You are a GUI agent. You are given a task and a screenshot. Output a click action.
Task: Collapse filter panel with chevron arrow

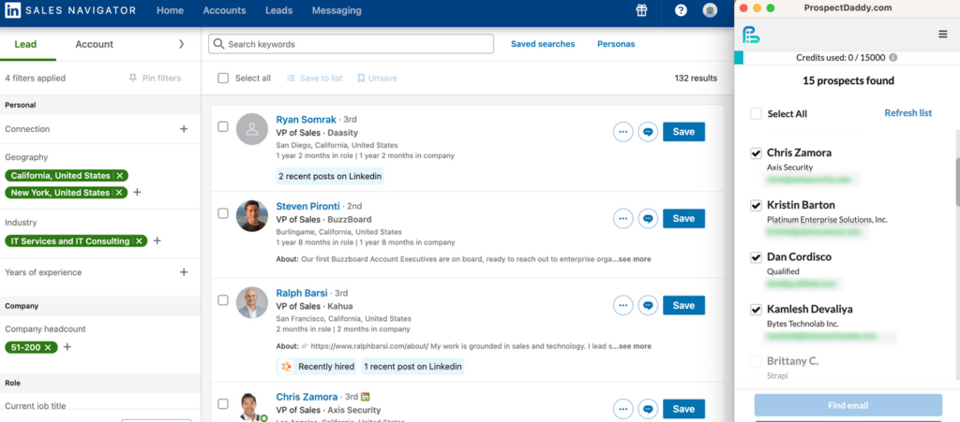pyautogui.click(x=181, y=44)
